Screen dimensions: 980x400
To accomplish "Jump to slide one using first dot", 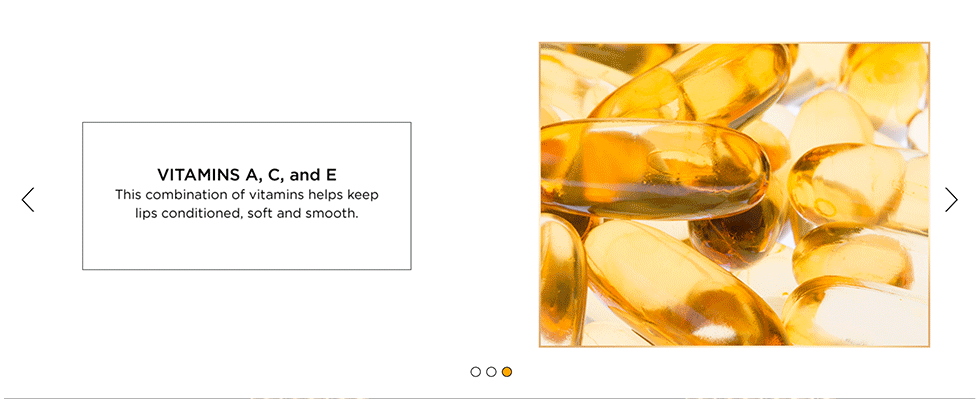I will coord(476,372).
